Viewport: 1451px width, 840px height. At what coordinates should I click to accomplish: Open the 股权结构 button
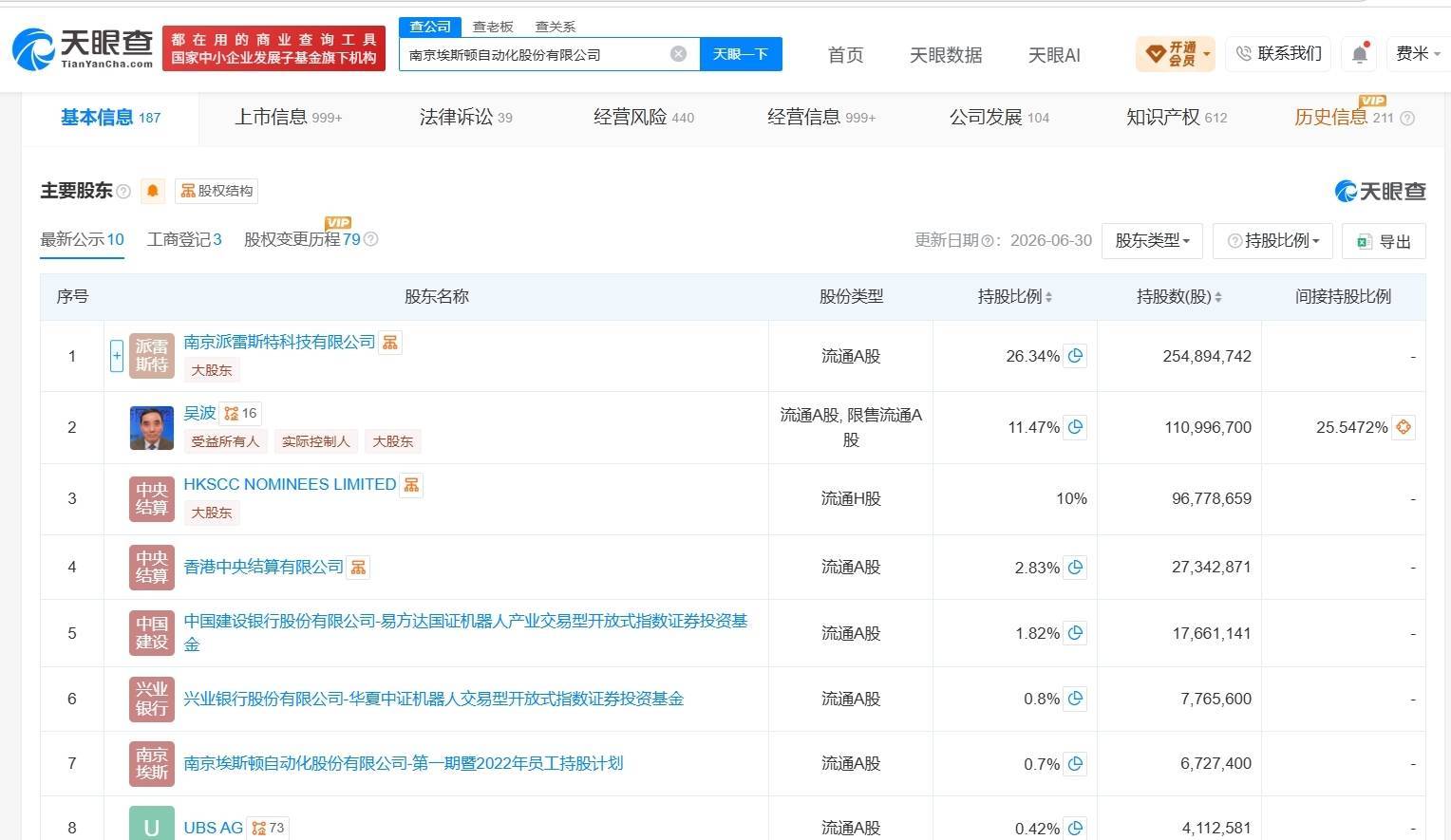point(217,191)
